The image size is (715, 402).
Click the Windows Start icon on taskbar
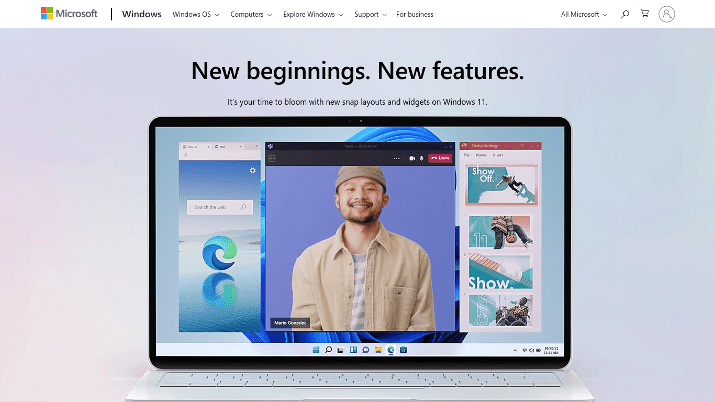316,350
